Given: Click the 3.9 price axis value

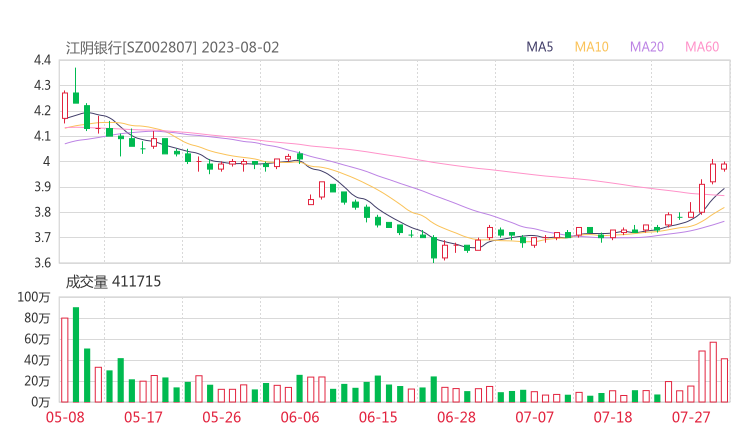Looking at the screenshot, I should (42, 187).
